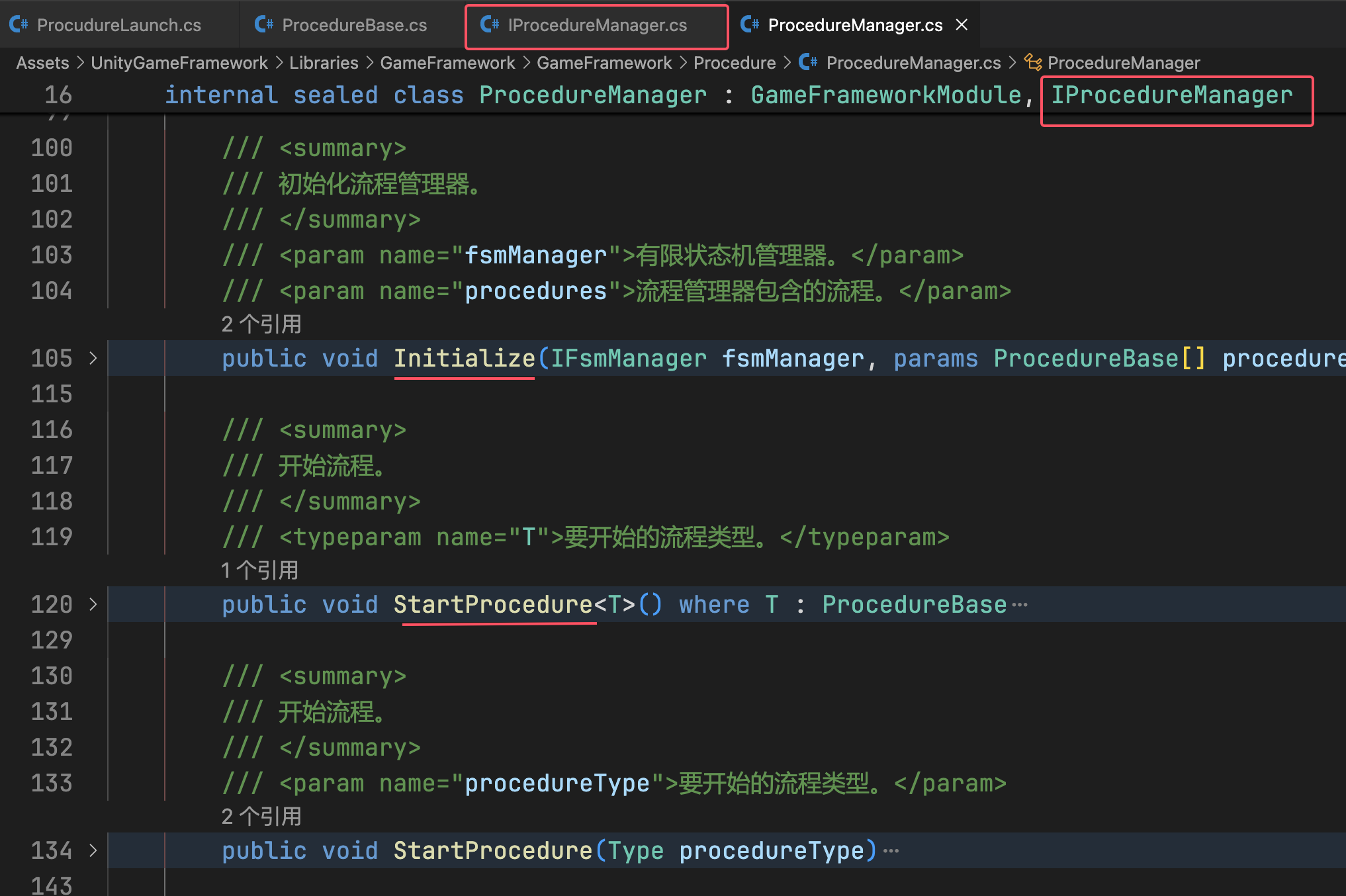Viewport: 1346px width, 896px height.
Task: Click line number 105 in gutter
Action: [52, 358]
